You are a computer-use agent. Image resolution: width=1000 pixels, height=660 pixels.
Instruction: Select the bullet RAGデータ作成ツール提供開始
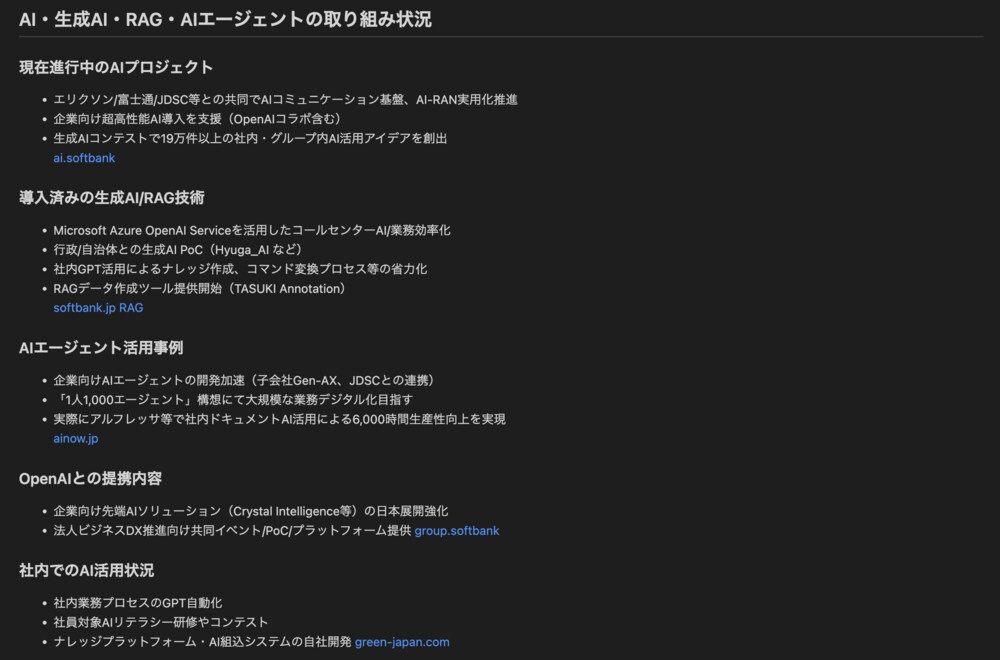202,289
